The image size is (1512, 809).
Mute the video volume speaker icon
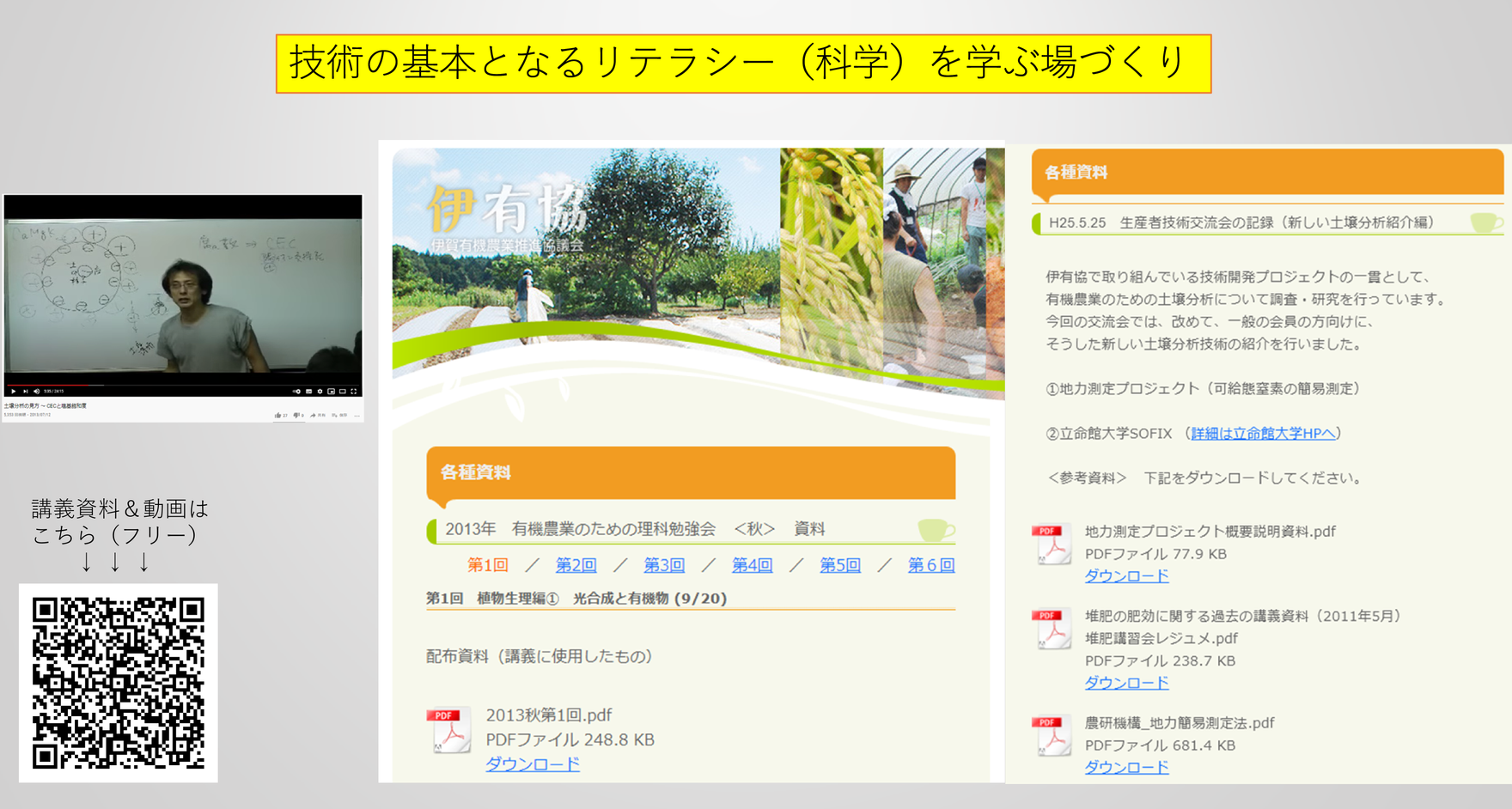coord(36,392)
